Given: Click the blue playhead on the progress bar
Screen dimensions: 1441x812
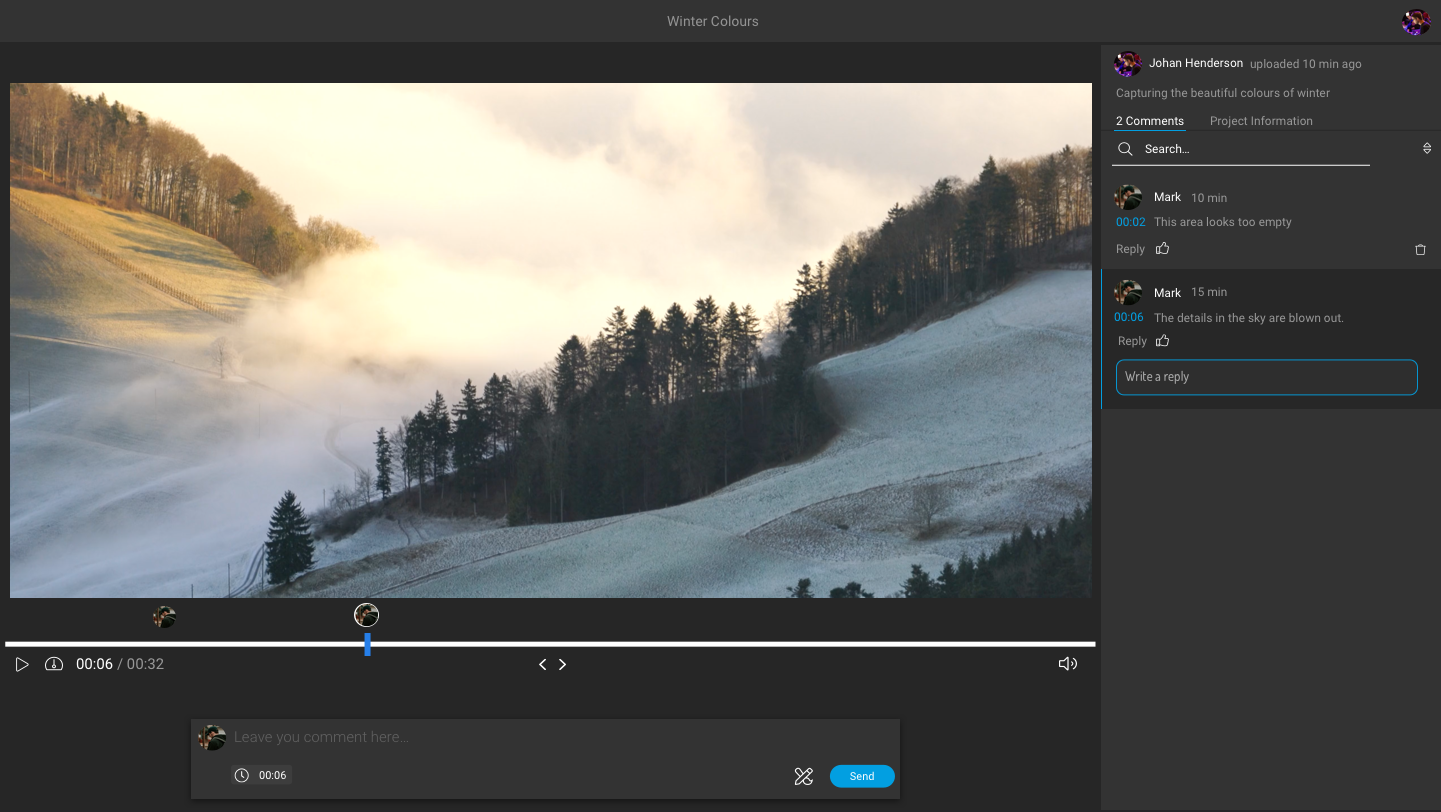Looking at the screenshot, I should [368, 644].
